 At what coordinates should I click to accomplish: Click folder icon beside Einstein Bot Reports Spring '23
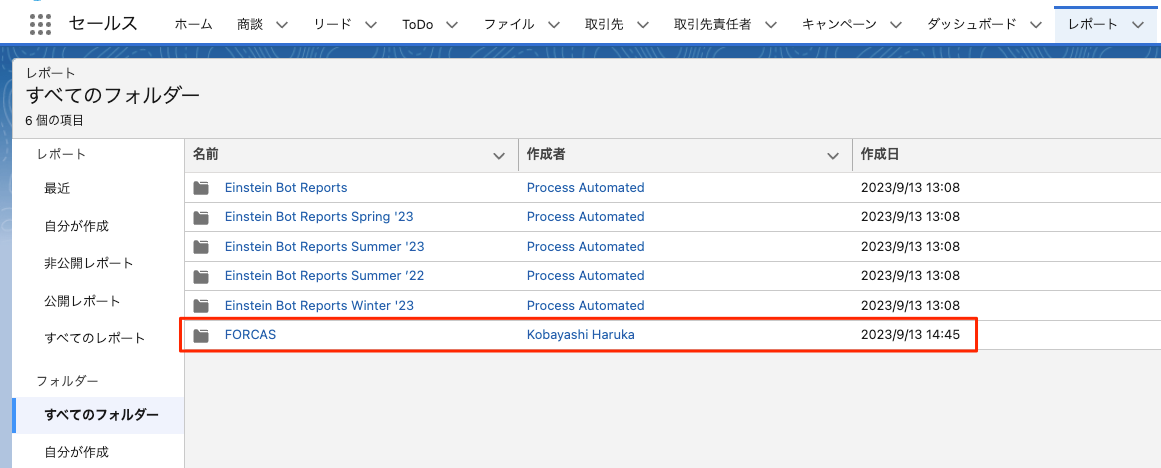tap(202, 217)
